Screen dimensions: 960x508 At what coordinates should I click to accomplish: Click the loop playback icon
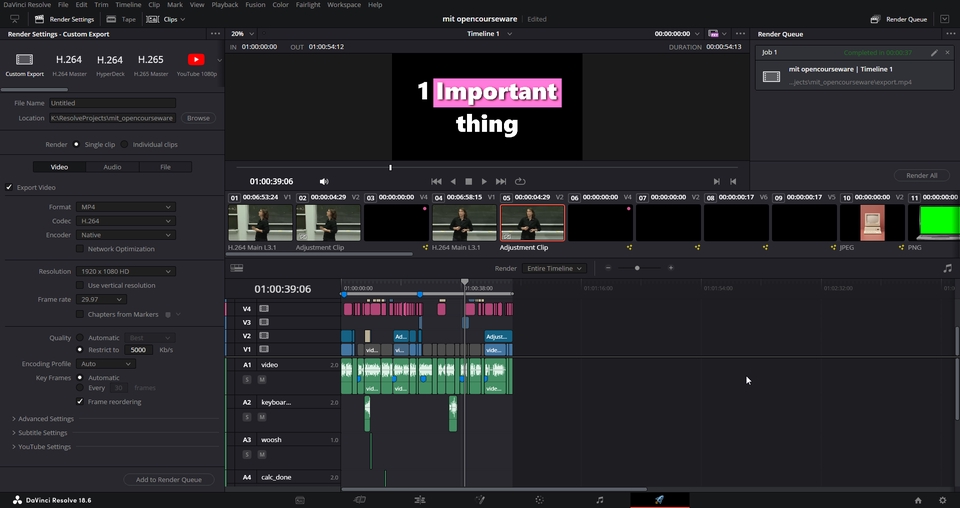520,181
